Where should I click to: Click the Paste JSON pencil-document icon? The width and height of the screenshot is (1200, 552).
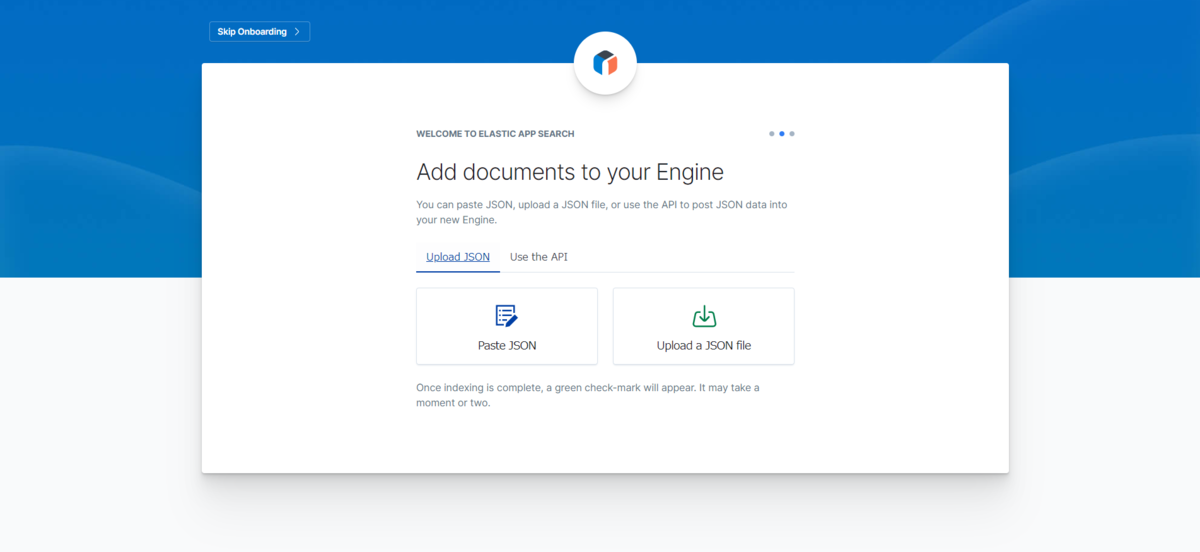[x=507, y=316]
